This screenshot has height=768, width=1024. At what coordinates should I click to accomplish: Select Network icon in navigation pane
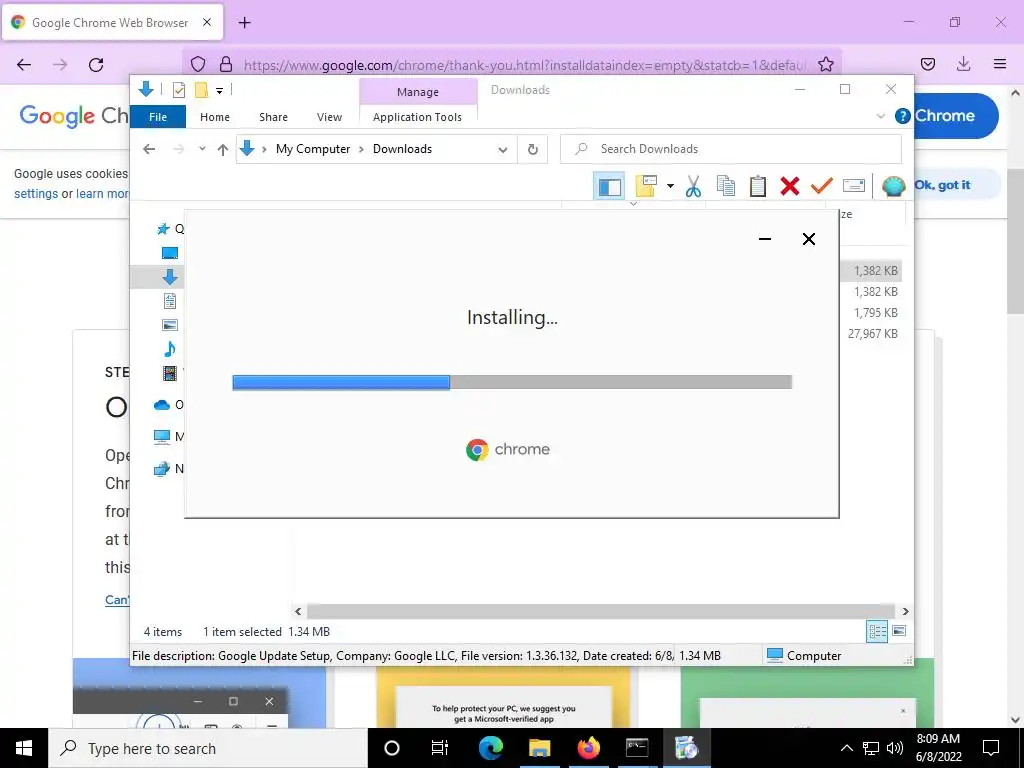coord(161,469)
